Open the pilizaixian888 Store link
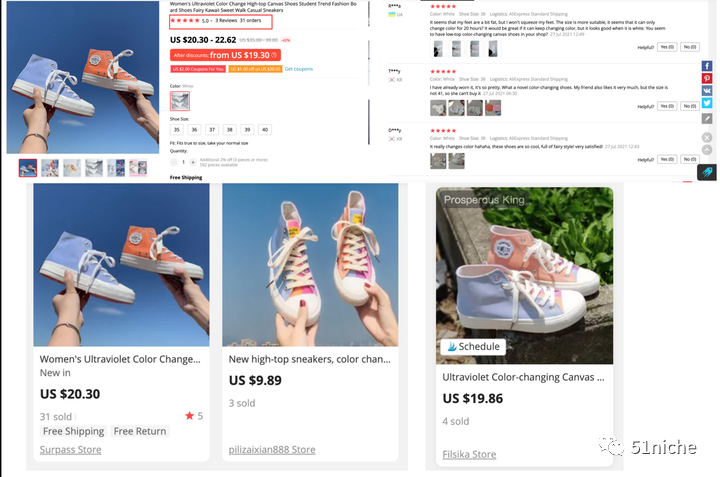The image size is (720, 477). point(272,450)
